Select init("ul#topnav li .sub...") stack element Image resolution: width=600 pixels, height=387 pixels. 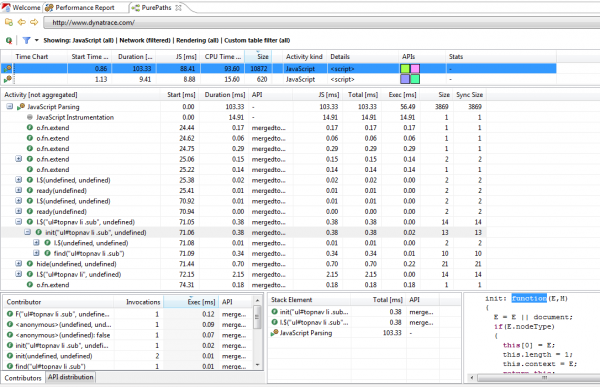coord(364,312)
